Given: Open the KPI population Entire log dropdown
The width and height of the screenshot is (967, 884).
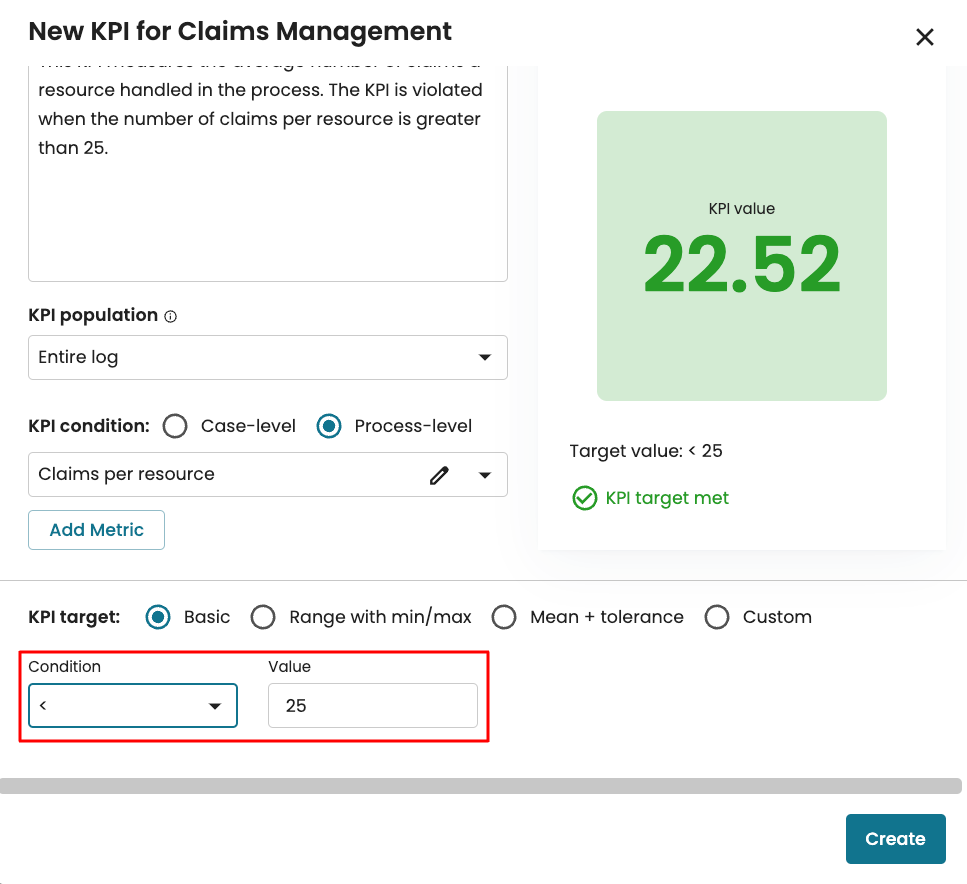Looking at the screenshot, I should pos(267,357).
